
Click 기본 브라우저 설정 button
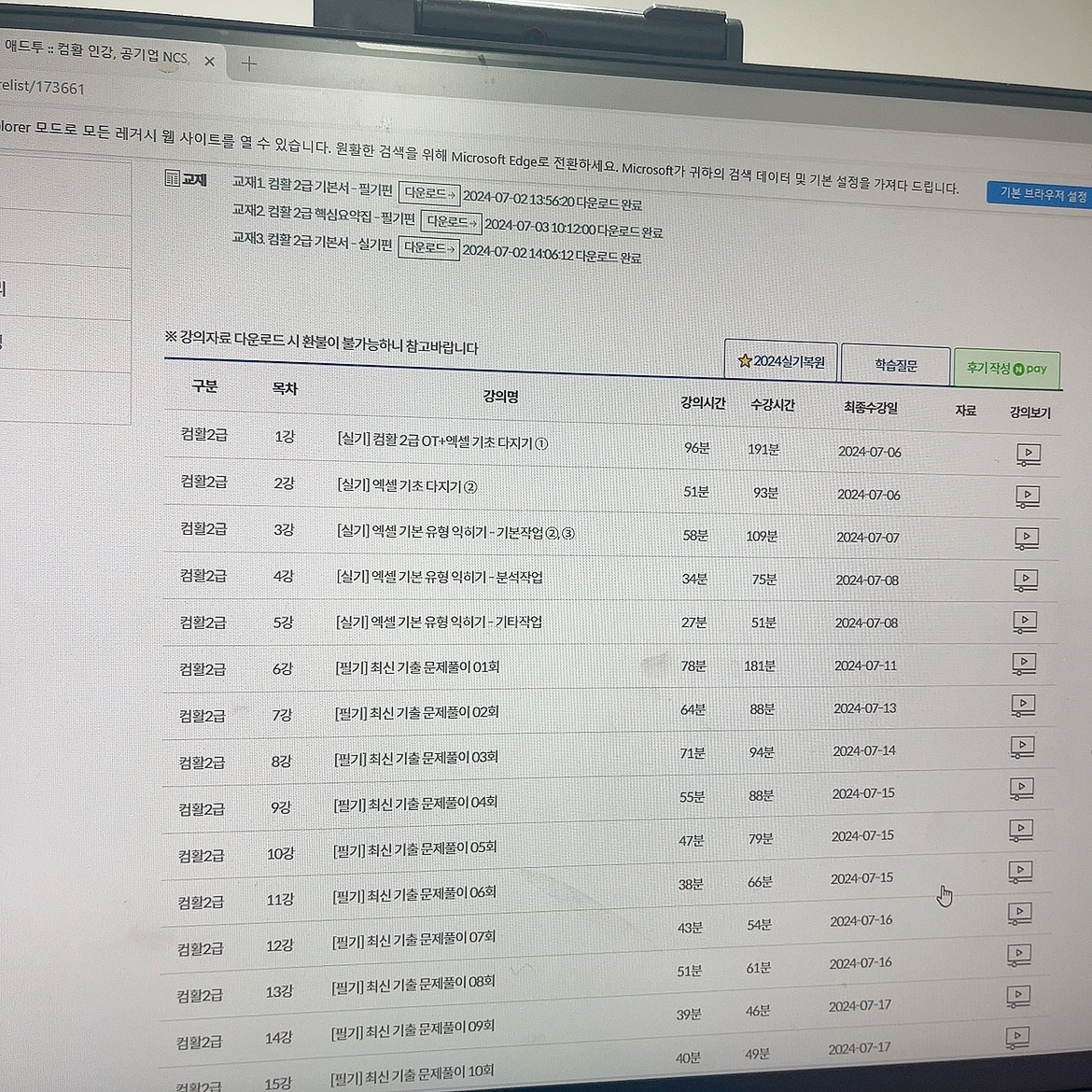(1042, 194)
